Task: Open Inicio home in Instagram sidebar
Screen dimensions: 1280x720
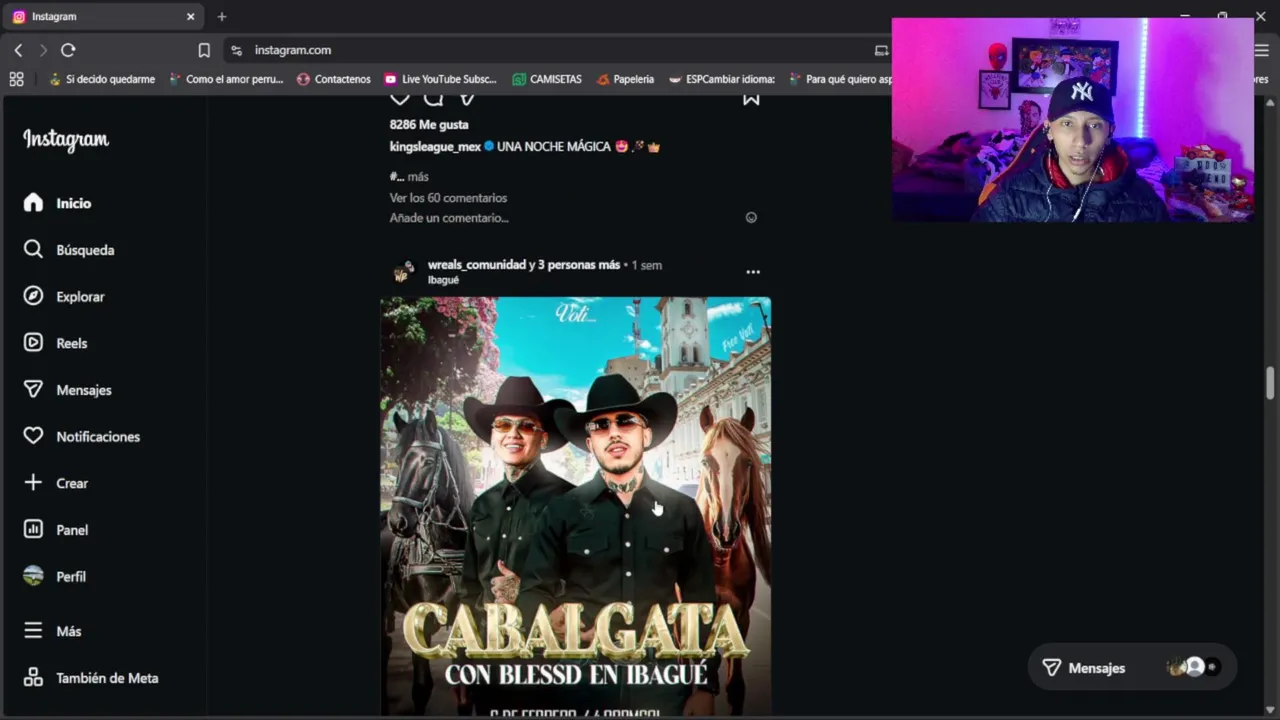Action: tap(57, 203)
